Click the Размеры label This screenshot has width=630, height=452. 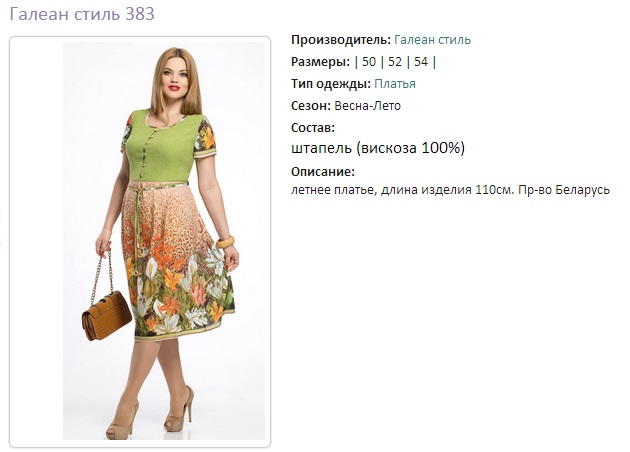(320, 62)
